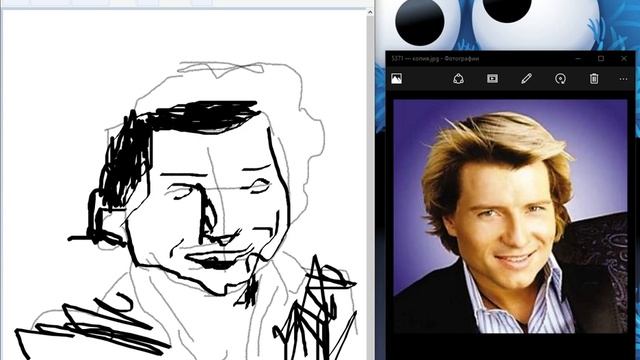Rotate the photo using the rotate icon
Screen dimensions: 640x360
point(560,78)
